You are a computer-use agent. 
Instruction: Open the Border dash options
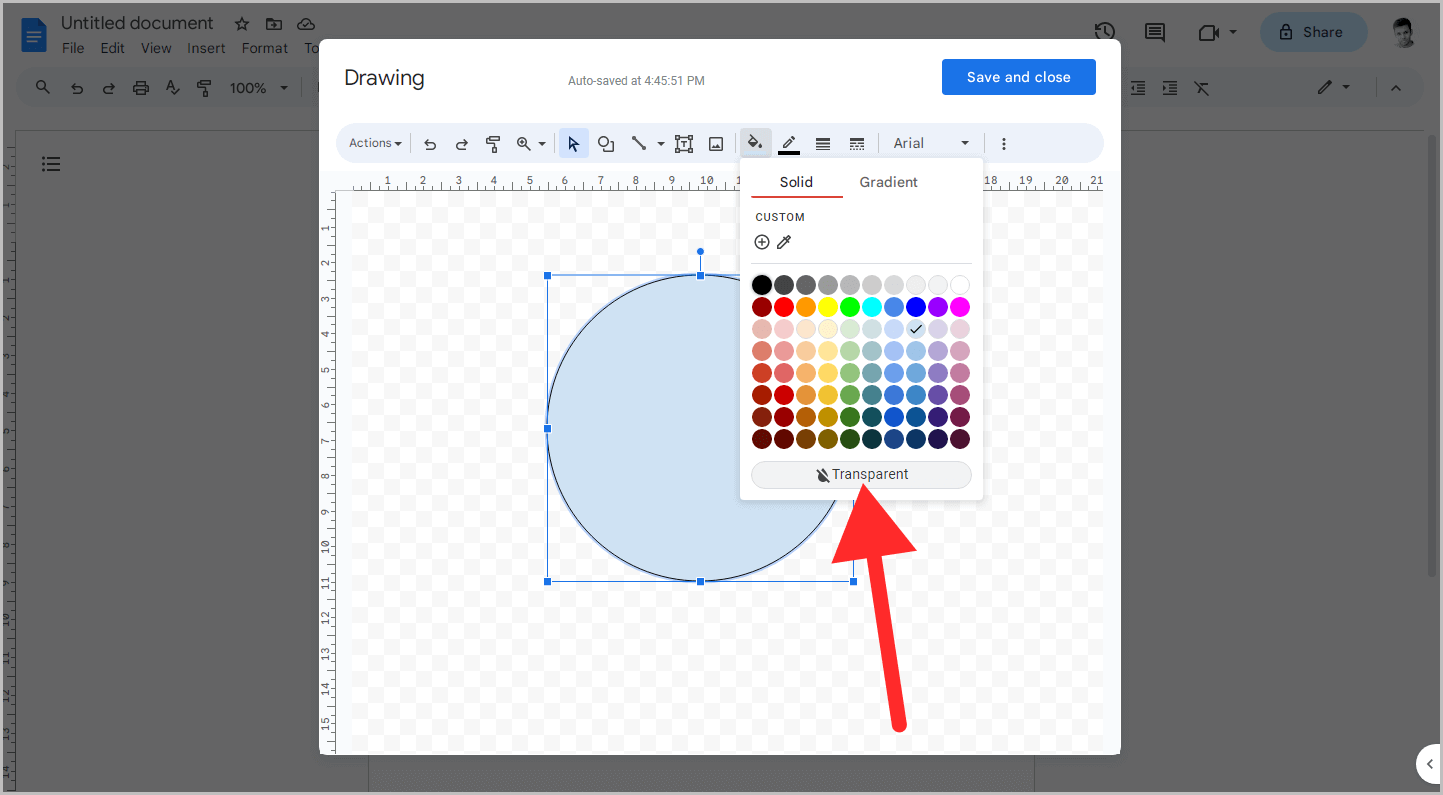(x=856, y=142)
